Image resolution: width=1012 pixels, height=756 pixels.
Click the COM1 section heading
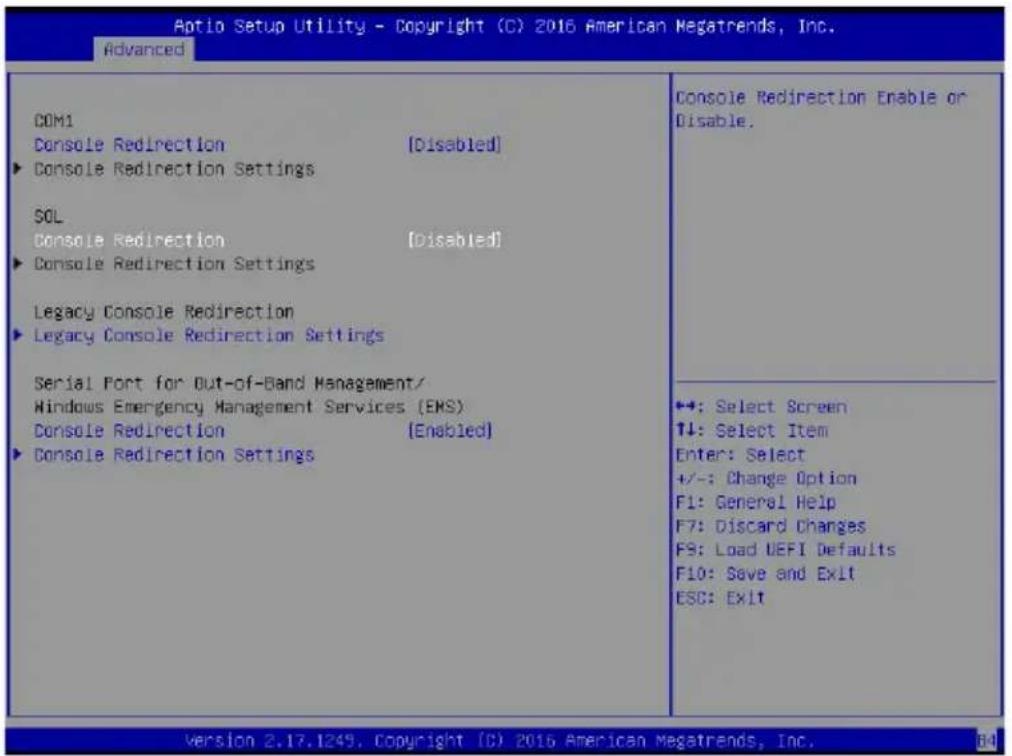[54, 121]
